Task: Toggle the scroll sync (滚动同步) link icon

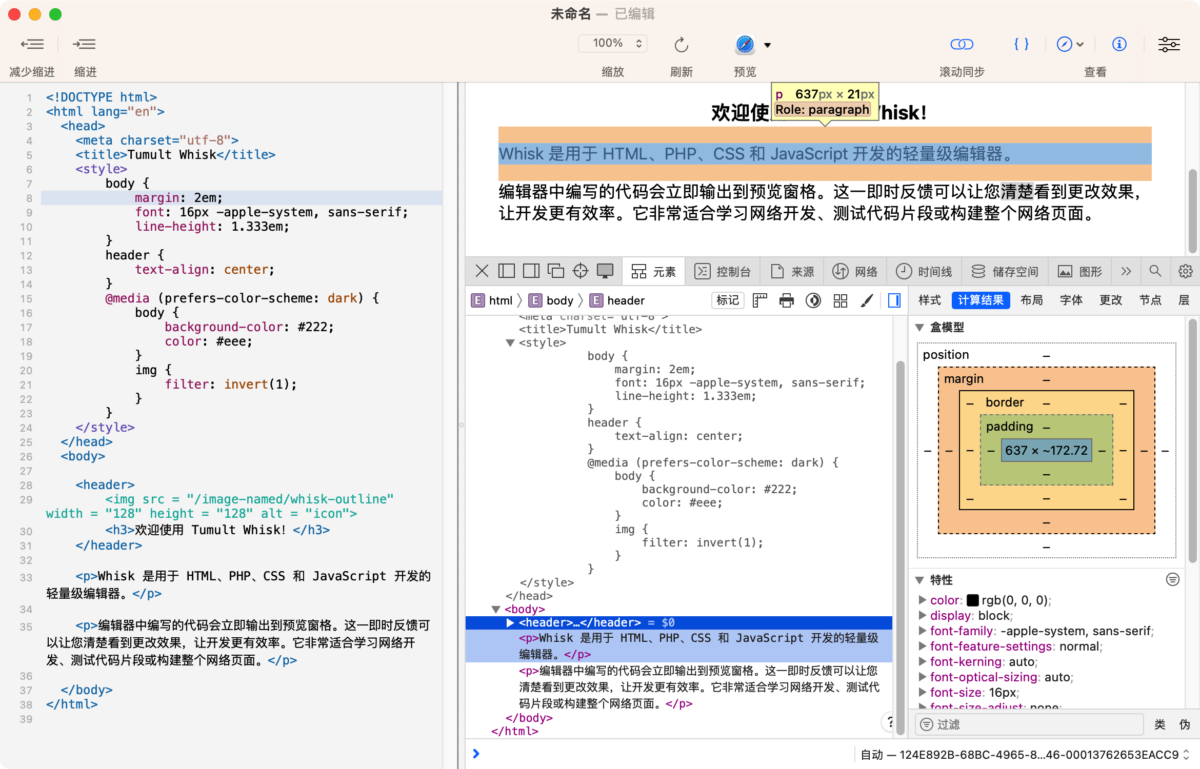Action: point(962,44)
